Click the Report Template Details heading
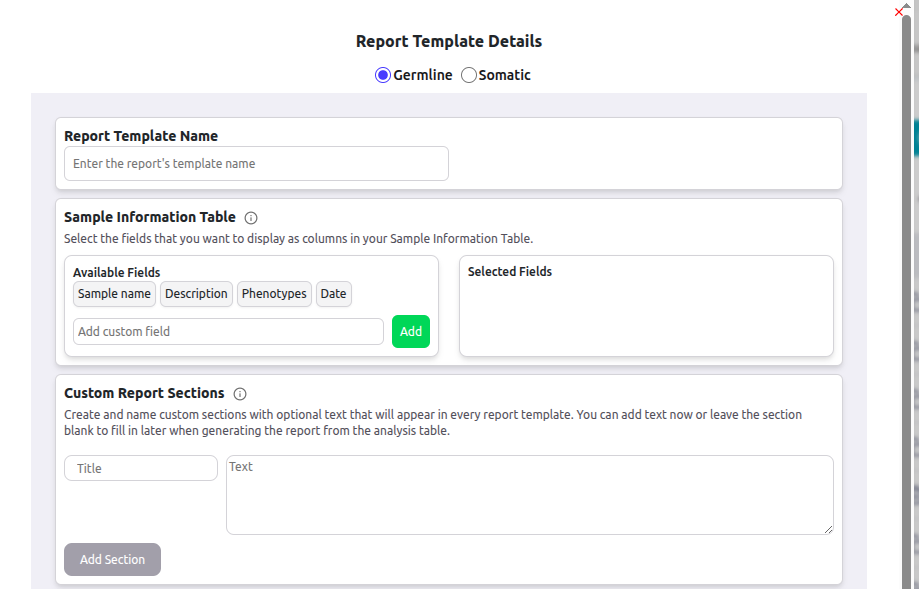 click(449, 42)
